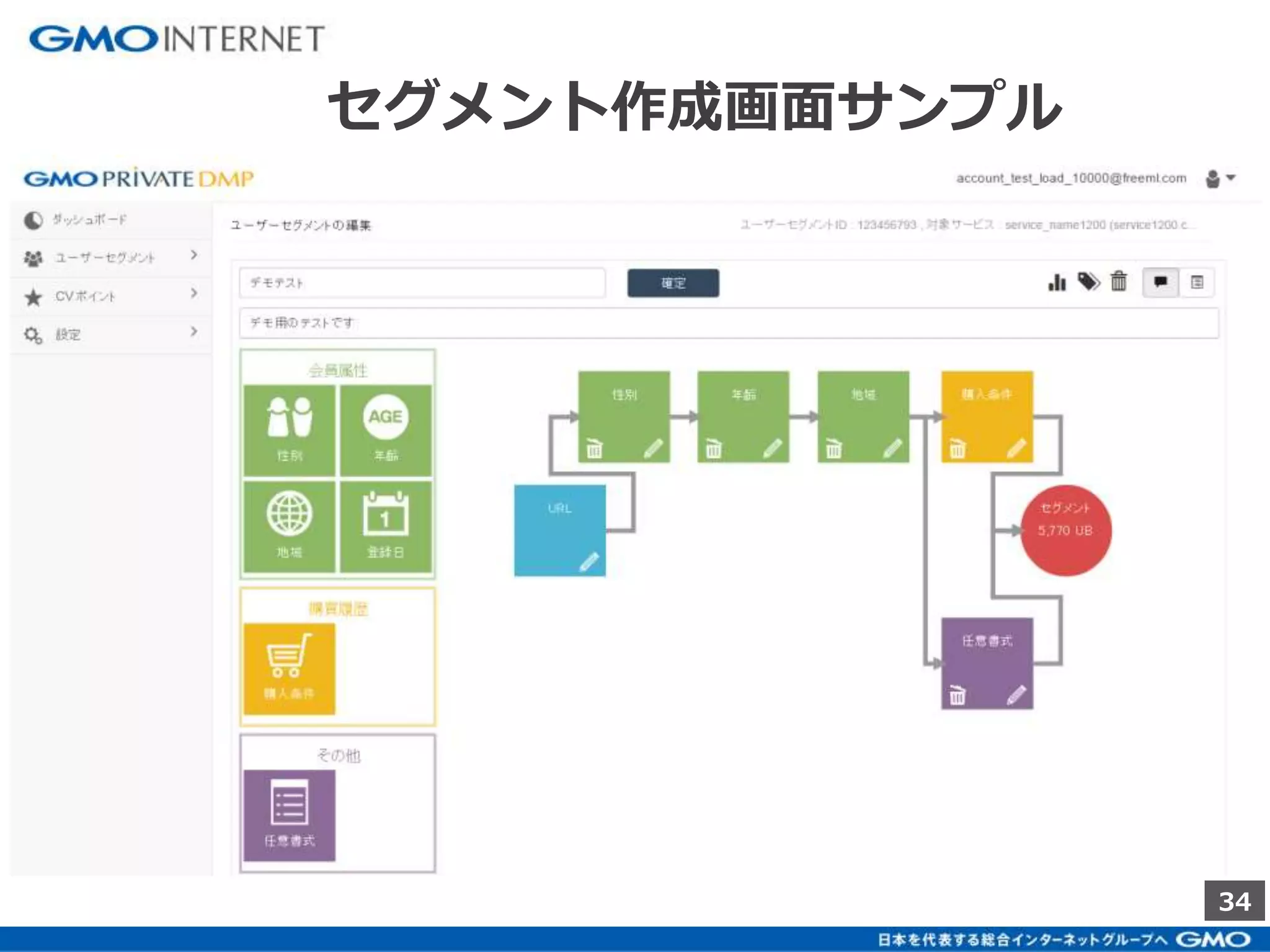Select the AGE palette tile
1270x952 pixels.
point(385,430)
